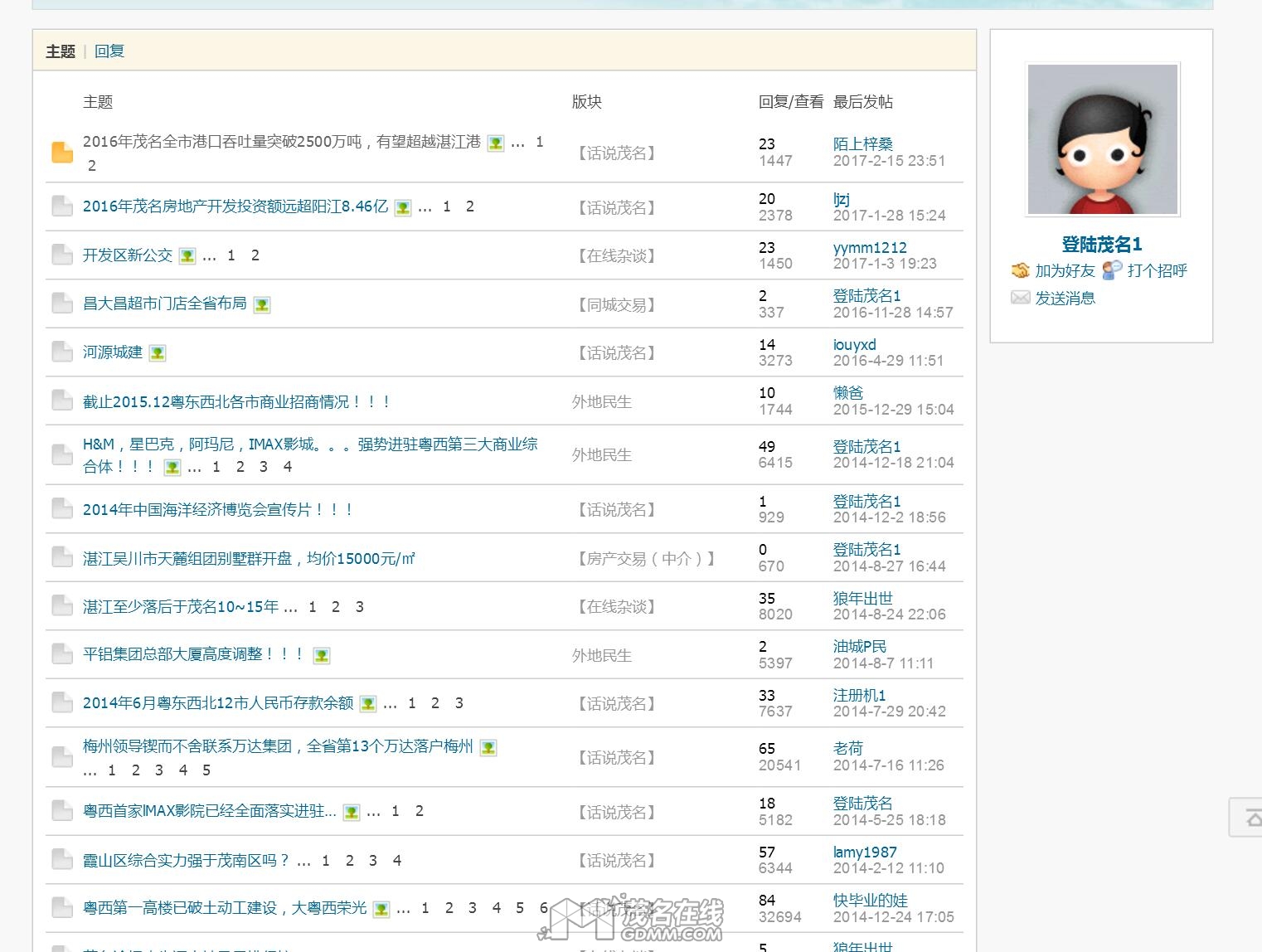Click image icon after 2016年茂名房地产开发投资额 title
This screenshot has height=952, width=1262.
[x=403, y=207]
